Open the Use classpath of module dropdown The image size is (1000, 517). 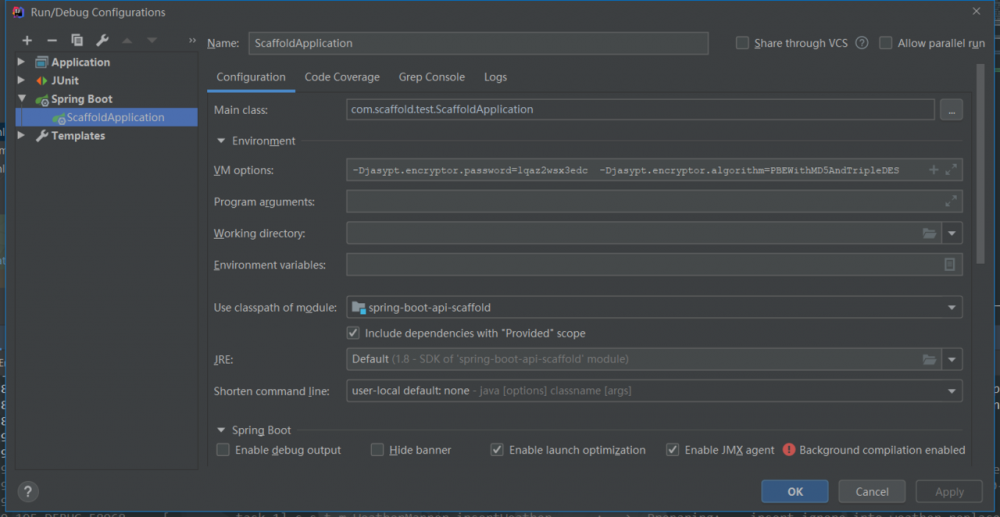pos(952,307)
